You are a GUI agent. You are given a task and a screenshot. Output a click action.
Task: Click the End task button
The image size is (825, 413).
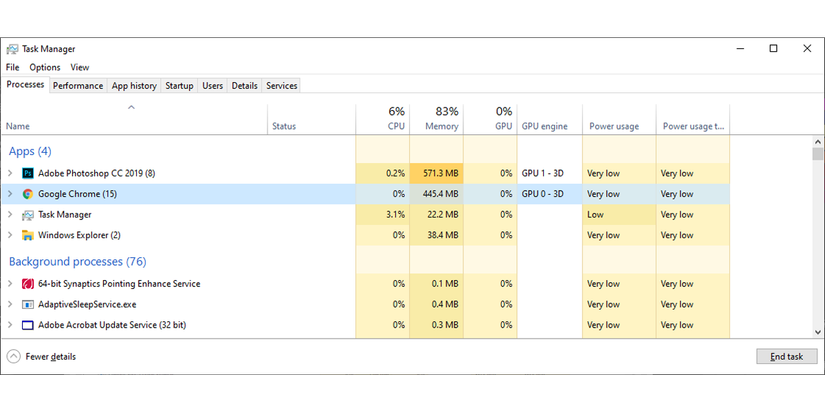point(787,357)
